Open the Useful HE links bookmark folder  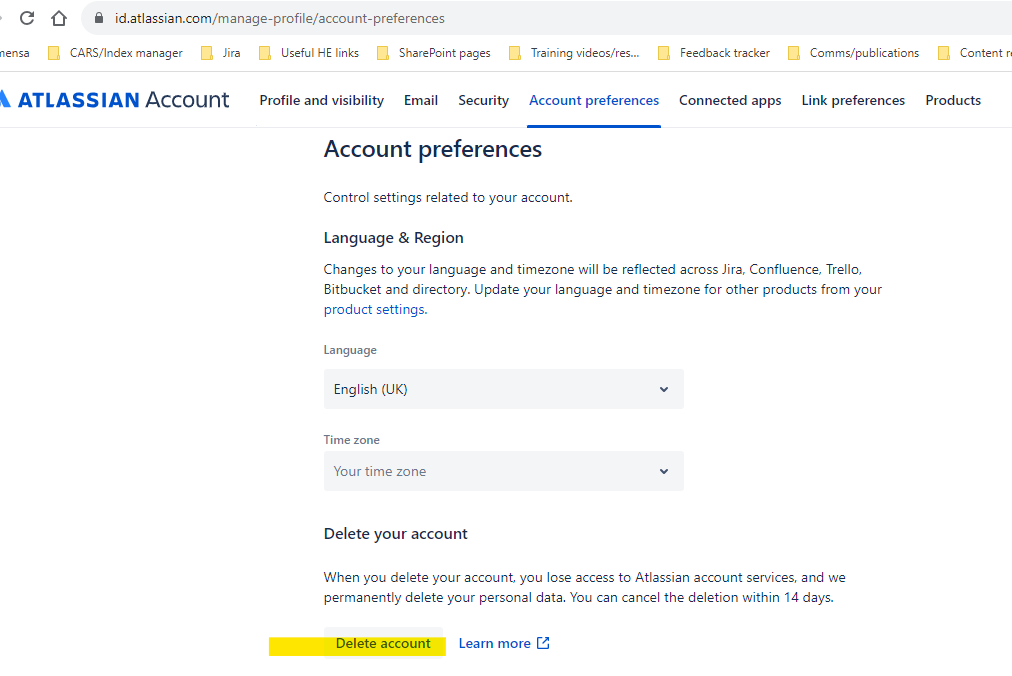pyautogui.click(x=309, y=53)
